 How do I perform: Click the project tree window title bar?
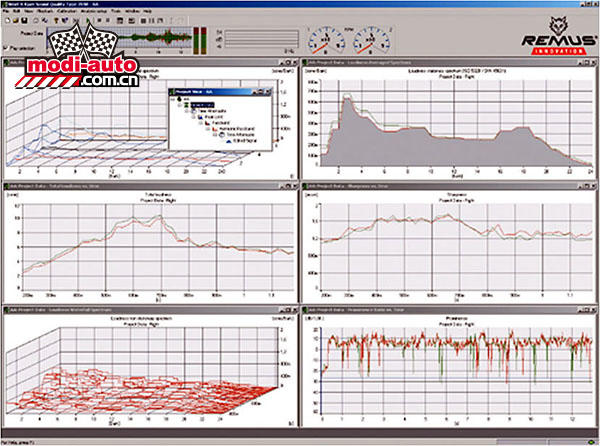pyautogui.click(x=220, y=92)
